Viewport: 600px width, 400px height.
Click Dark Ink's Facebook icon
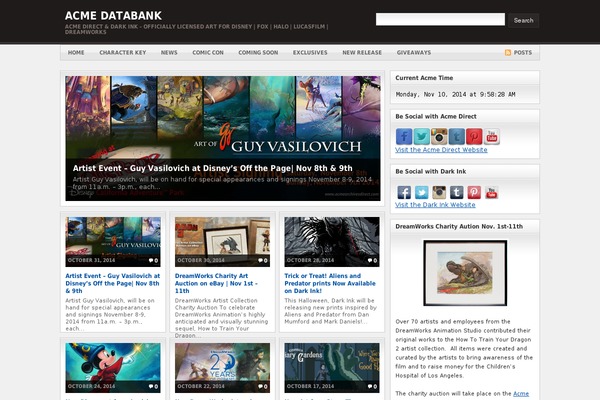(404, 192)
